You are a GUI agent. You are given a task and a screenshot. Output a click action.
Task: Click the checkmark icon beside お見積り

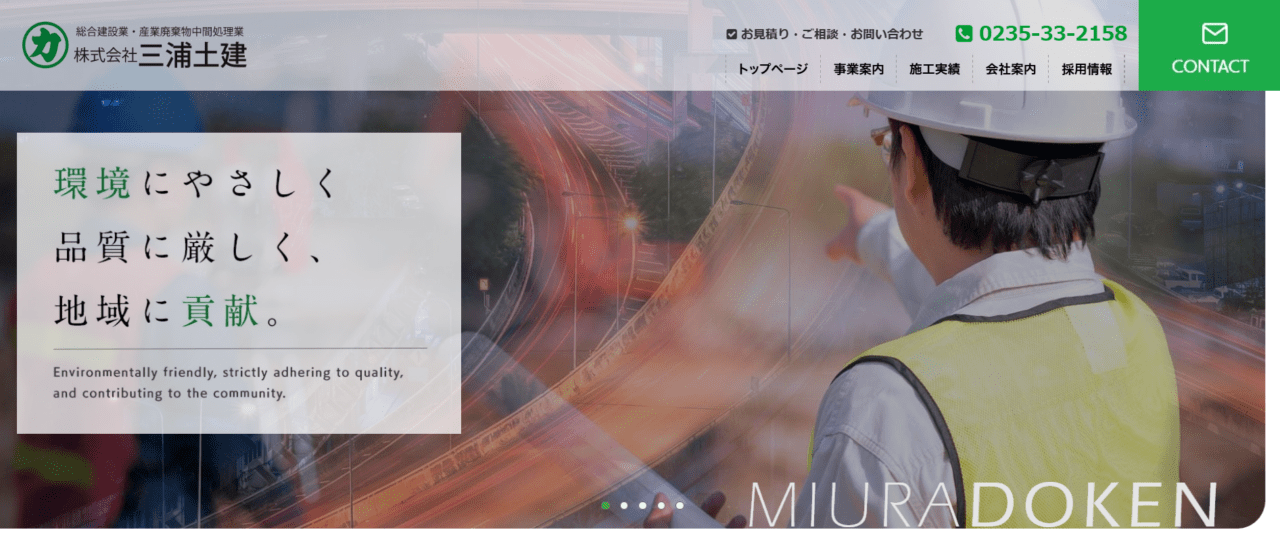(x=732, y=34)
